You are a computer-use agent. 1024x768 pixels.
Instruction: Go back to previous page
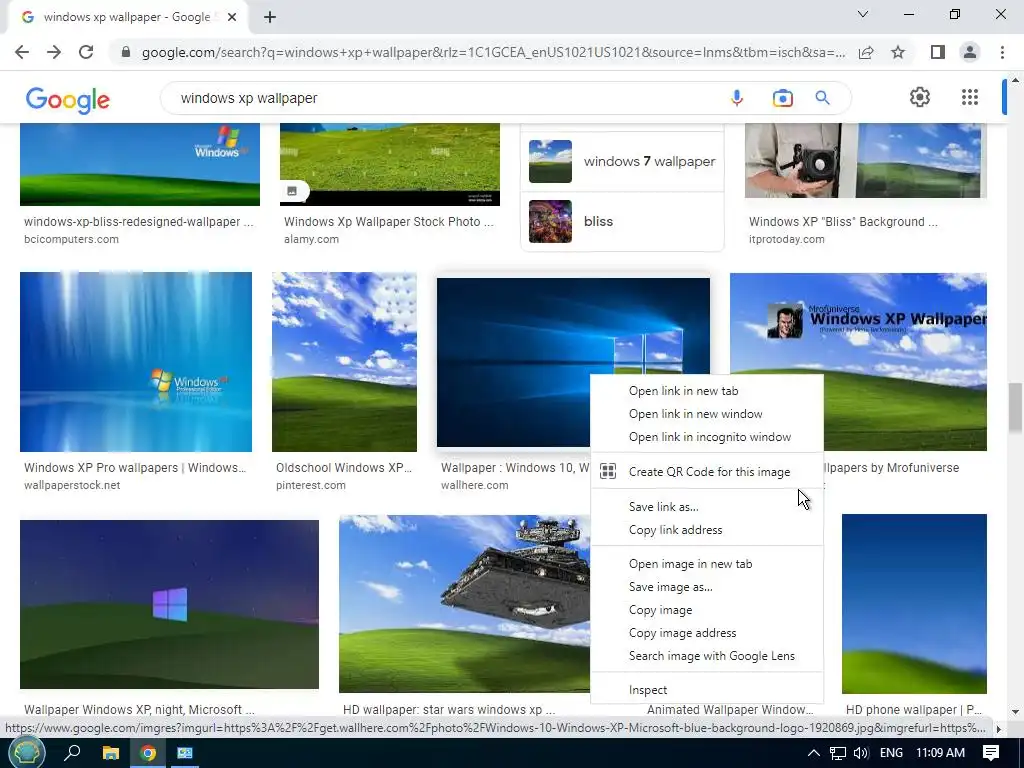point(22,52)
